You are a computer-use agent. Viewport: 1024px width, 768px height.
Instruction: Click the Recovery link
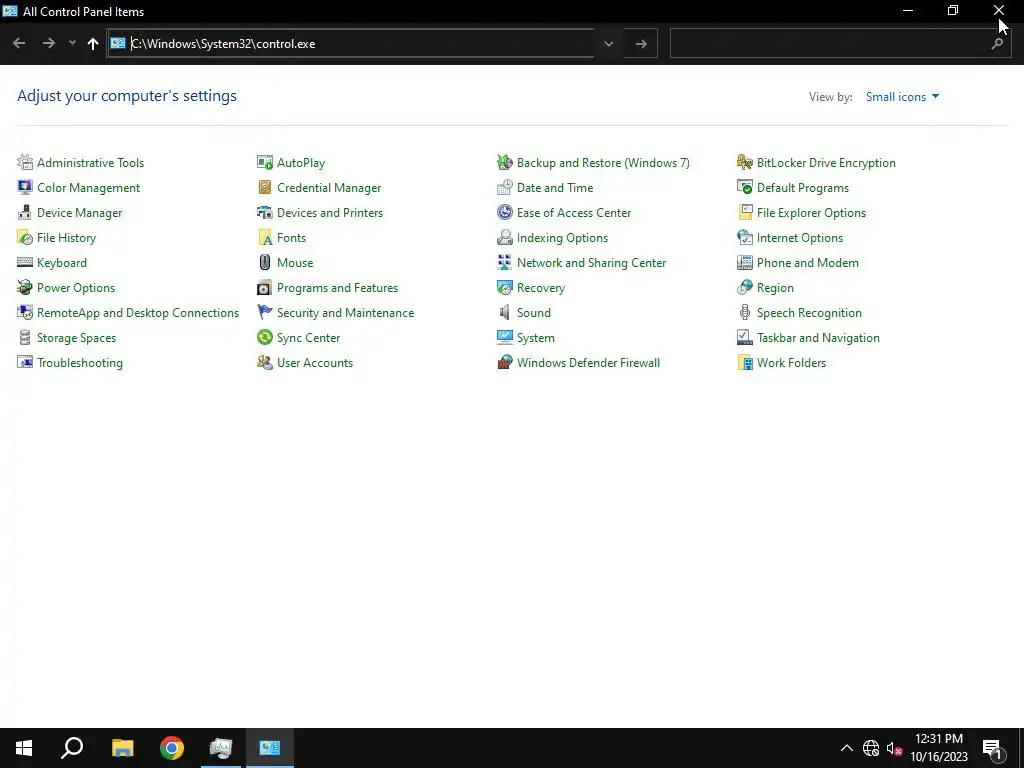541,288
